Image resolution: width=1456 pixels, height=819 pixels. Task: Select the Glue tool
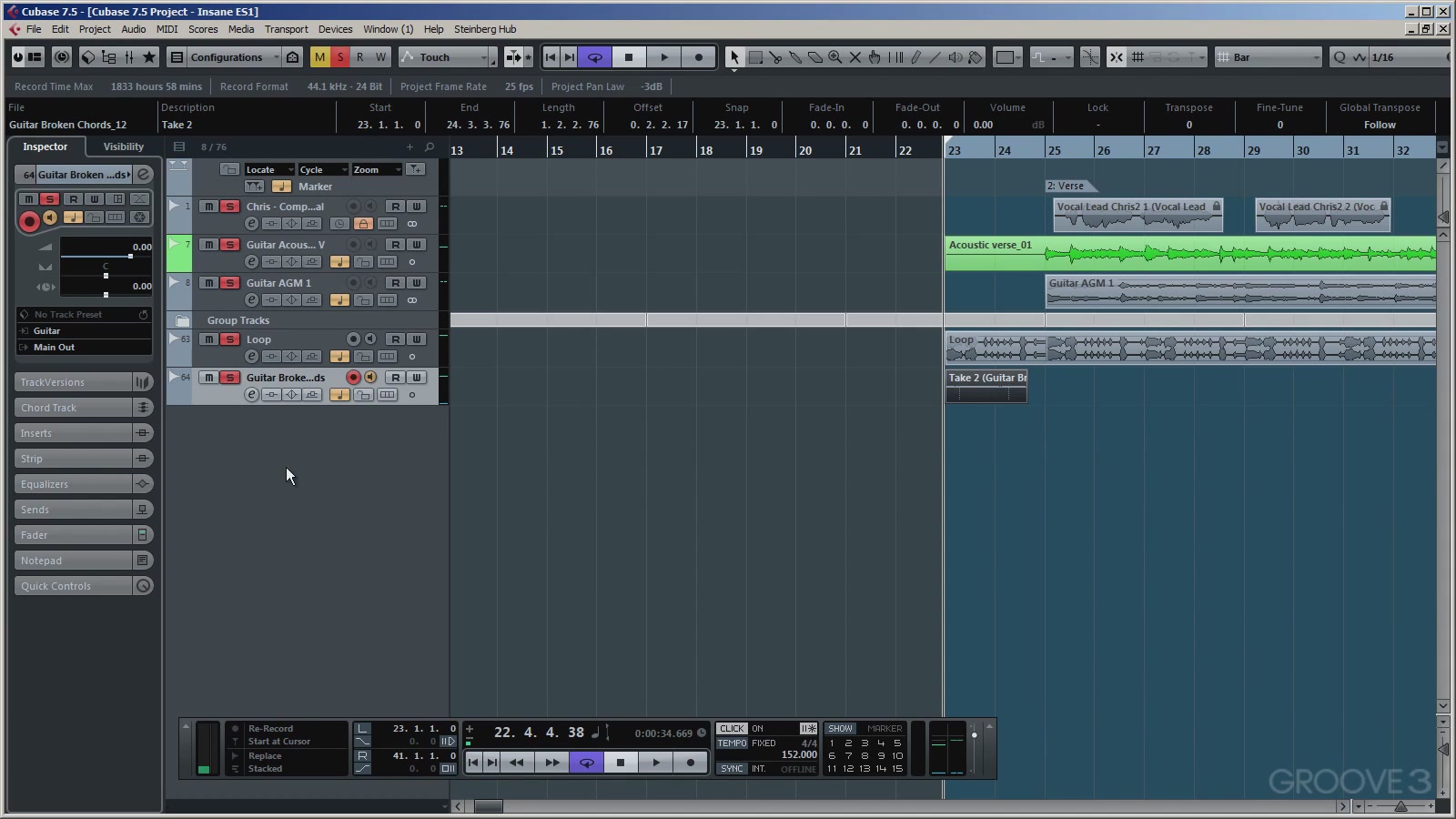pyautogui.click(x=795, y=56)
